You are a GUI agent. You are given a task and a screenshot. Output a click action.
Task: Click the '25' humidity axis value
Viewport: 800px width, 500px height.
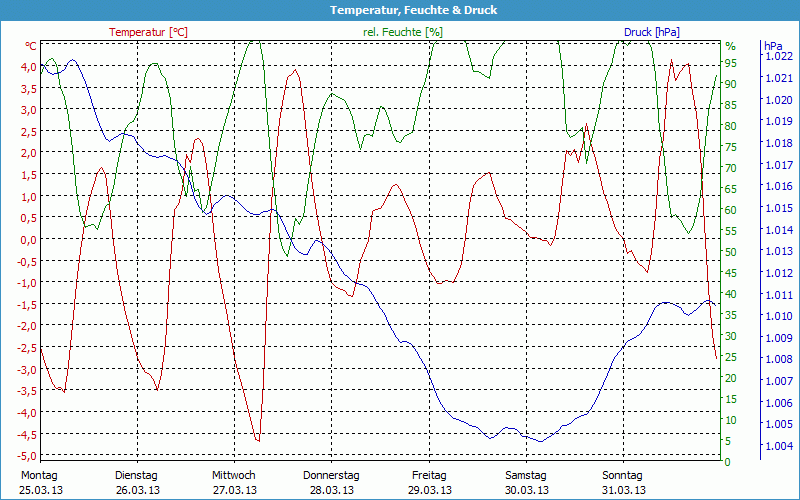(731, 357)
